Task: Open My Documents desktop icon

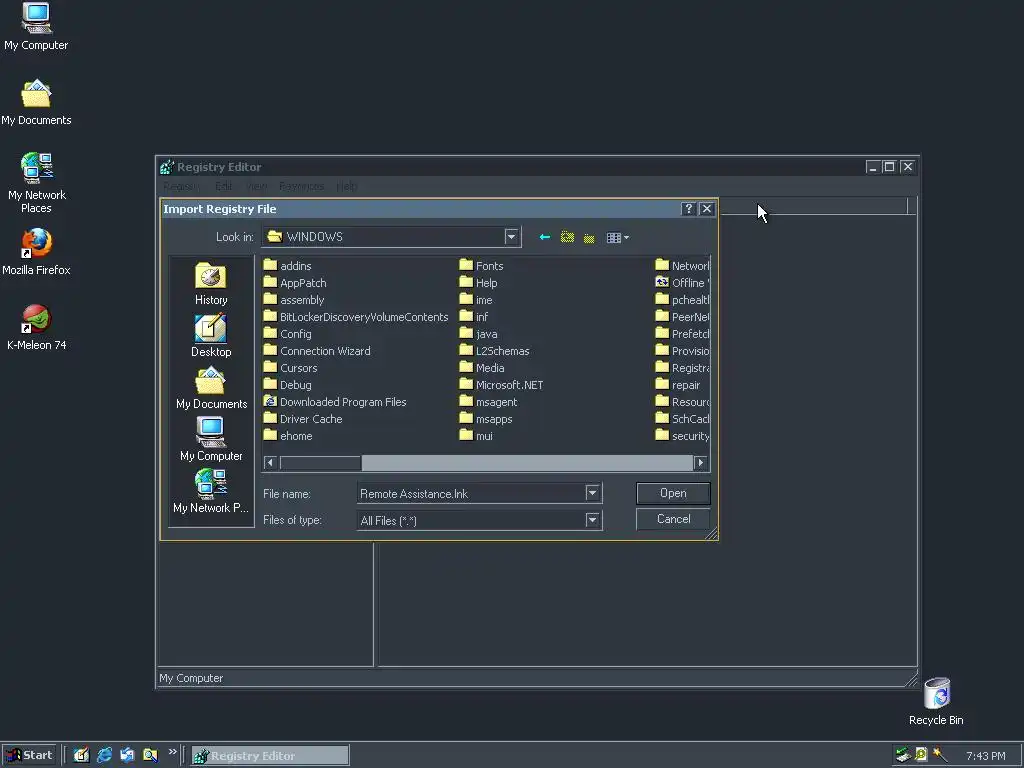Action: click(36, 103)
